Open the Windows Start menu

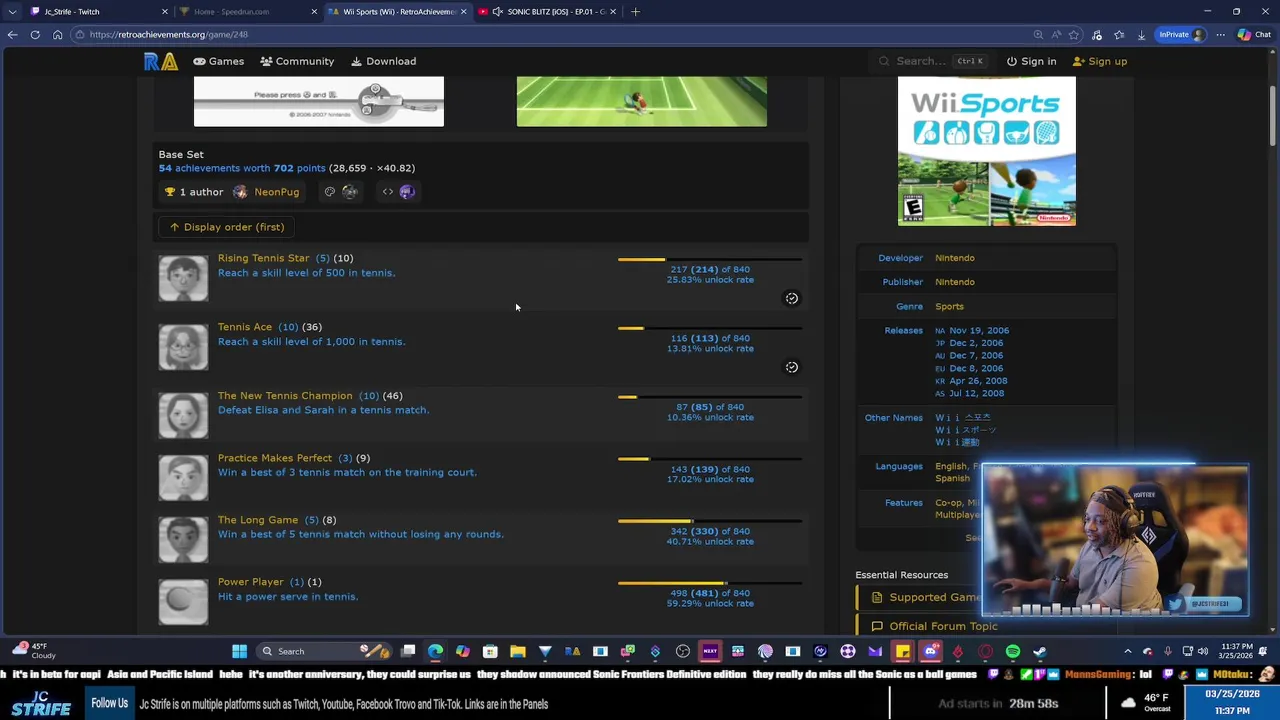(239, 652)
